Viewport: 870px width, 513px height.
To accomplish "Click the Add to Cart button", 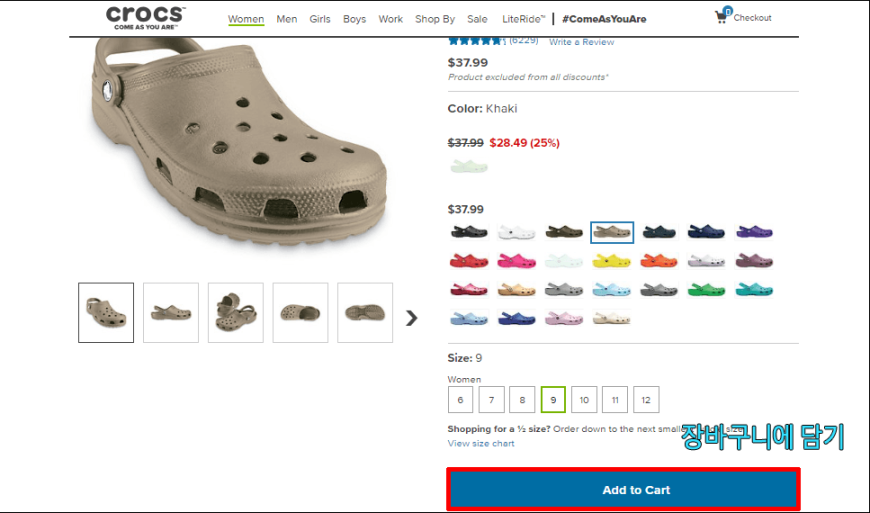I will [623, 490].
